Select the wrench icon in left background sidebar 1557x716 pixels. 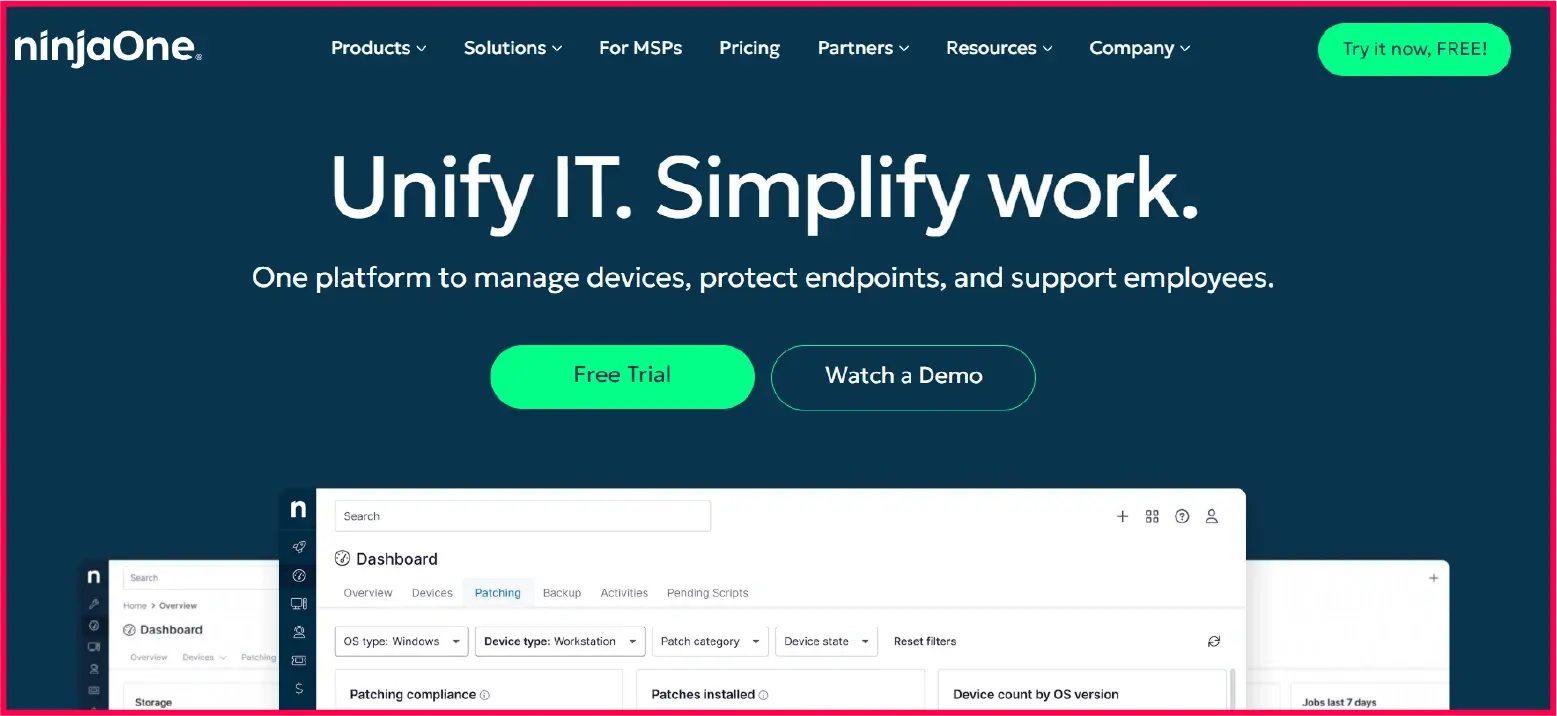pos(94,604)
